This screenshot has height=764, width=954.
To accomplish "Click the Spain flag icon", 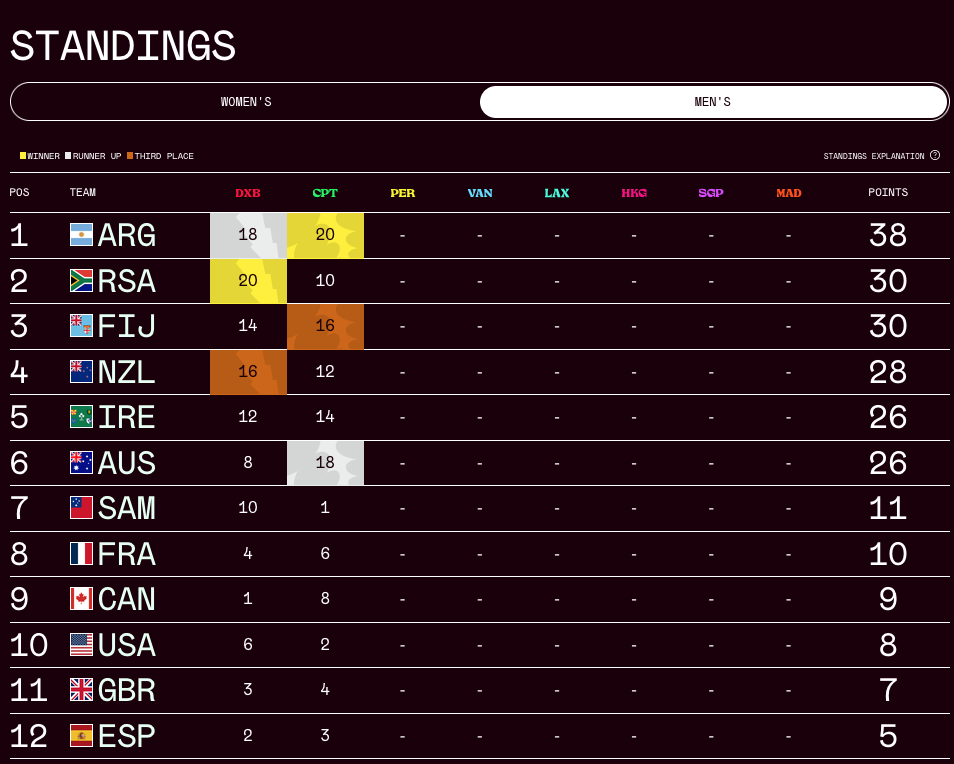I will [82, 736].
